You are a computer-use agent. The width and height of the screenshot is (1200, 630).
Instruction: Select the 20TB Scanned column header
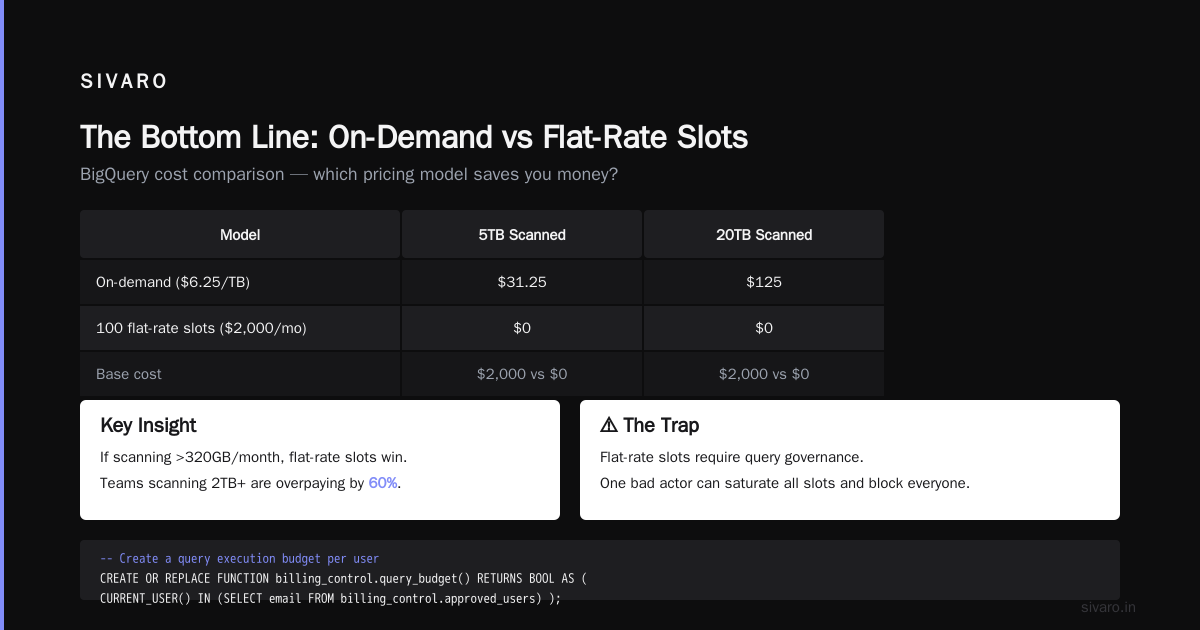click(x=764, y=235)
